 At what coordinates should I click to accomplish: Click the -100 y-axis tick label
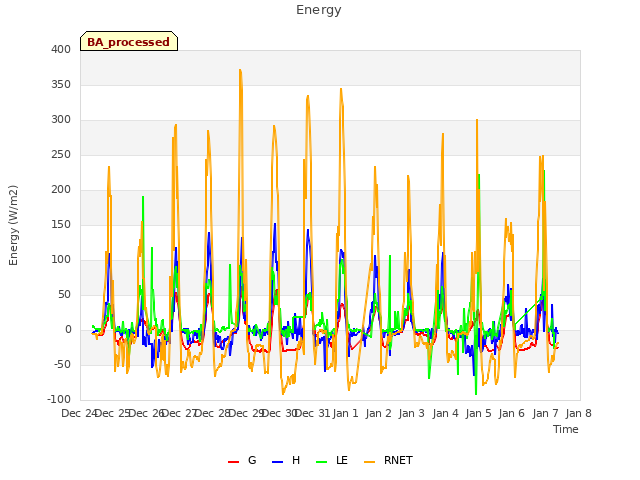pos(59,400)
